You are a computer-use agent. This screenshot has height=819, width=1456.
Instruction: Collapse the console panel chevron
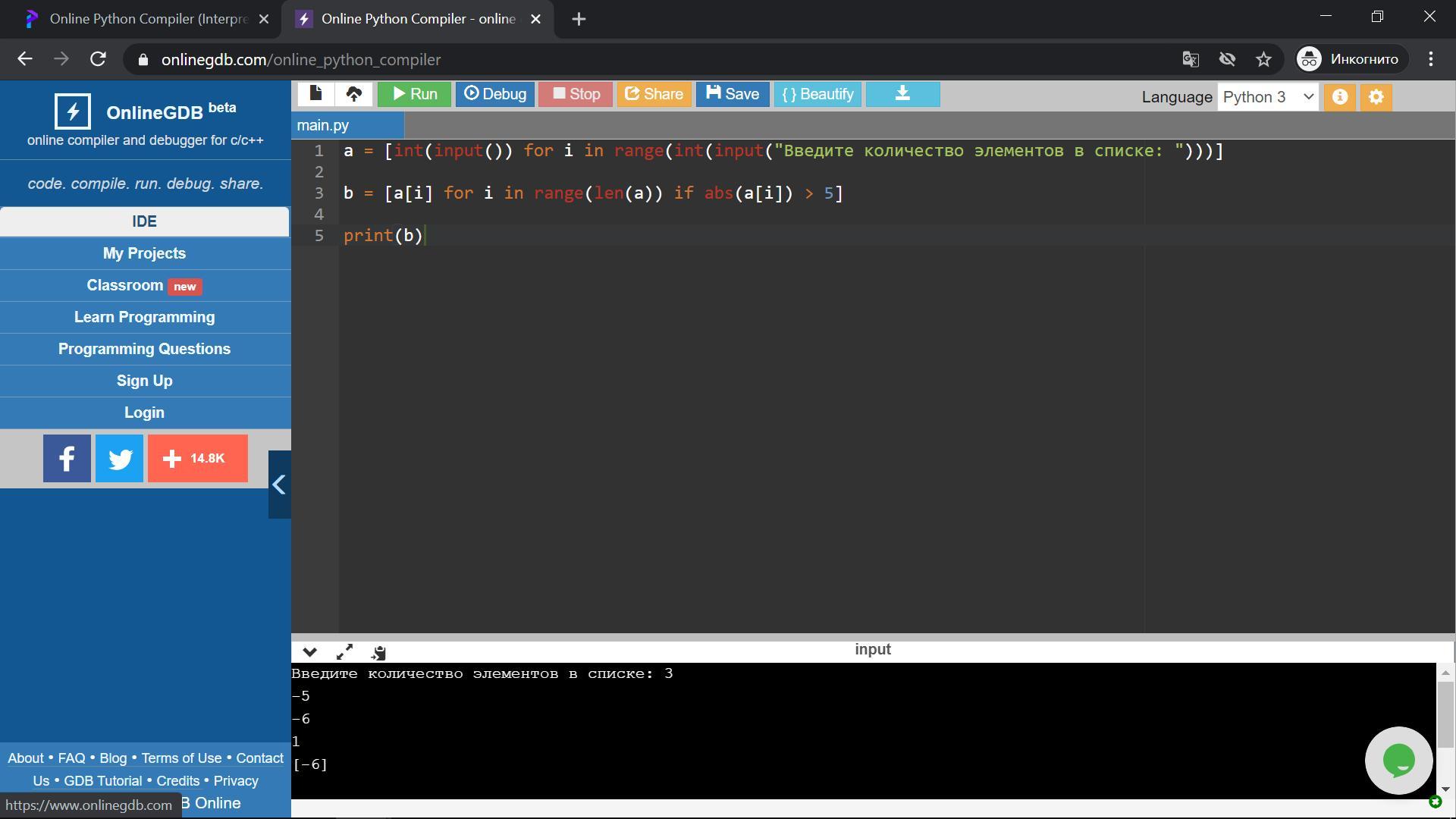pyautogui.click(x=309, y=652)
